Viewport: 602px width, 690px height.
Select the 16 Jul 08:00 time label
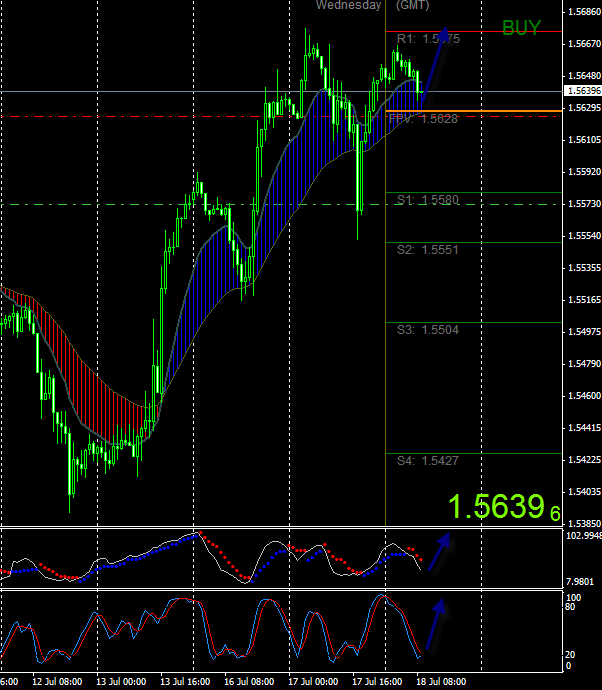(x=249, y=682)
